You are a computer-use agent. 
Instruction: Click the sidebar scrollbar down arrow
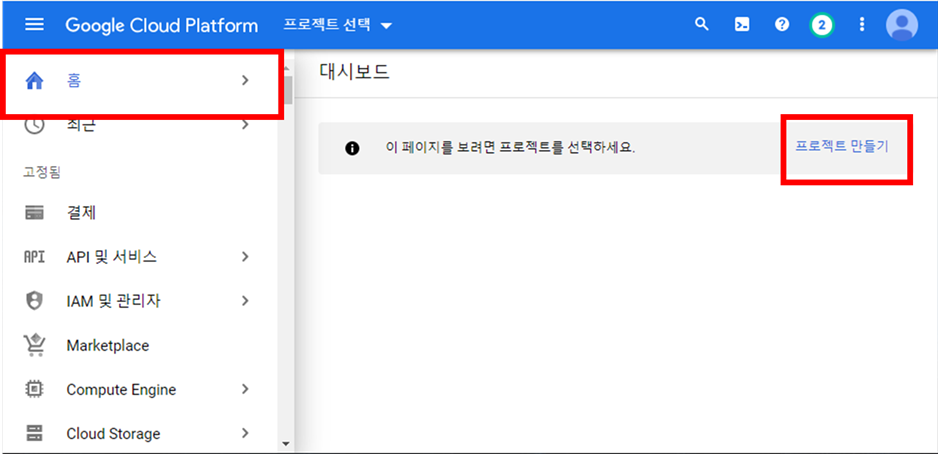pos(286,444)
